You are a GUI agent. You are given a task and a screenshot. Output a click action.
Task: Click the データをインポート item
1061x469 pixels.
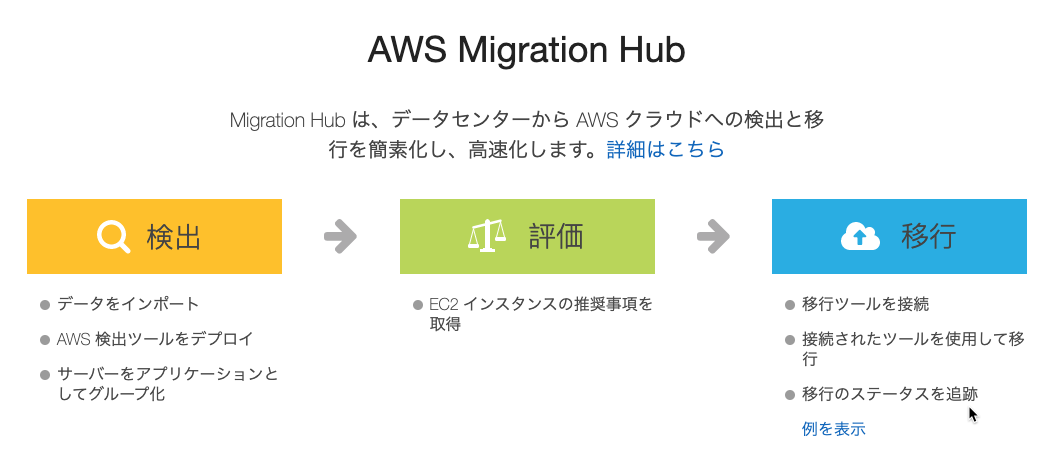point(128,304)
